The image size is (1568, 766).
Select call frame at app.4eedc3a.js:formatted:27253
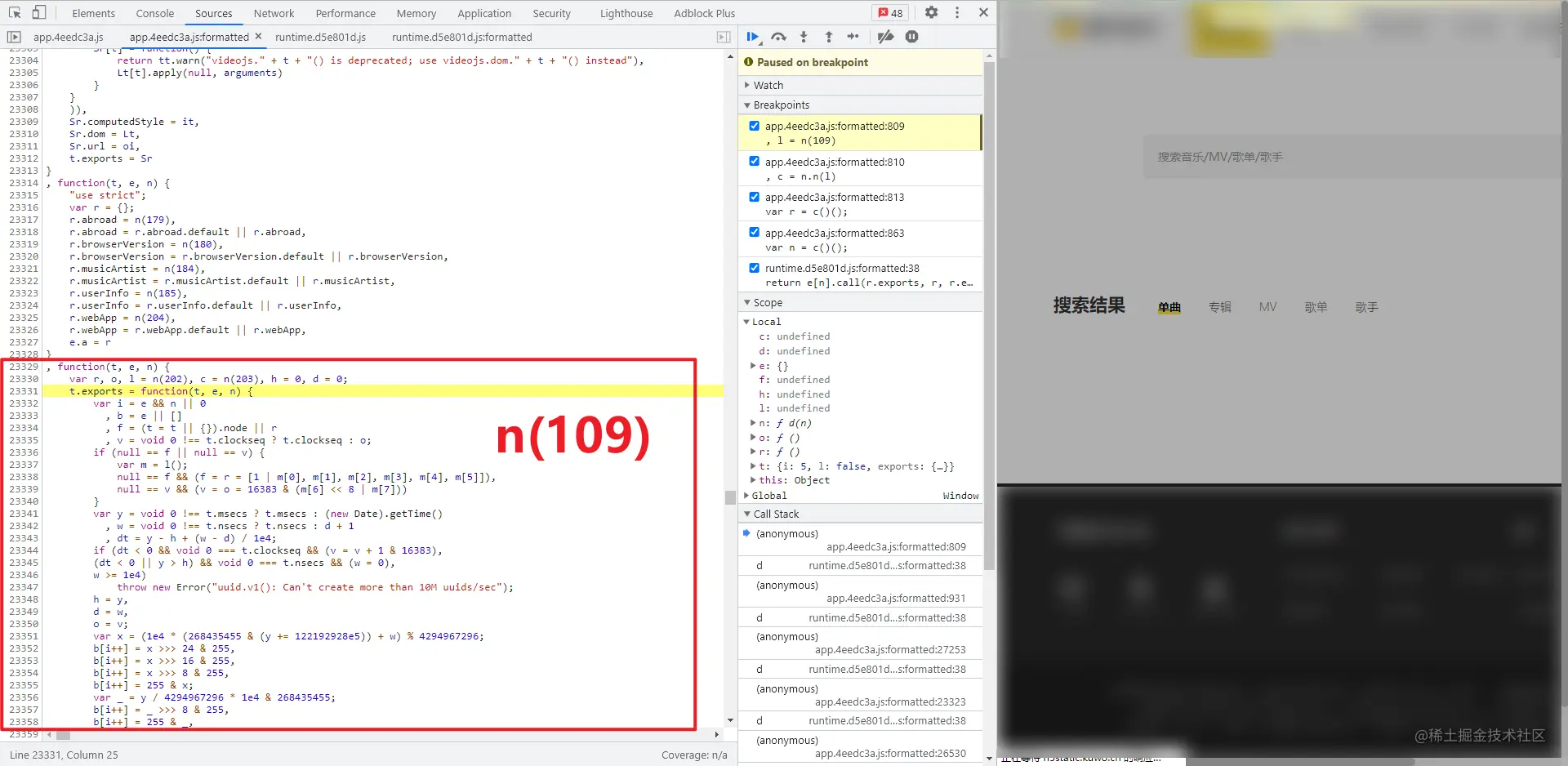[x=861, y=643]
